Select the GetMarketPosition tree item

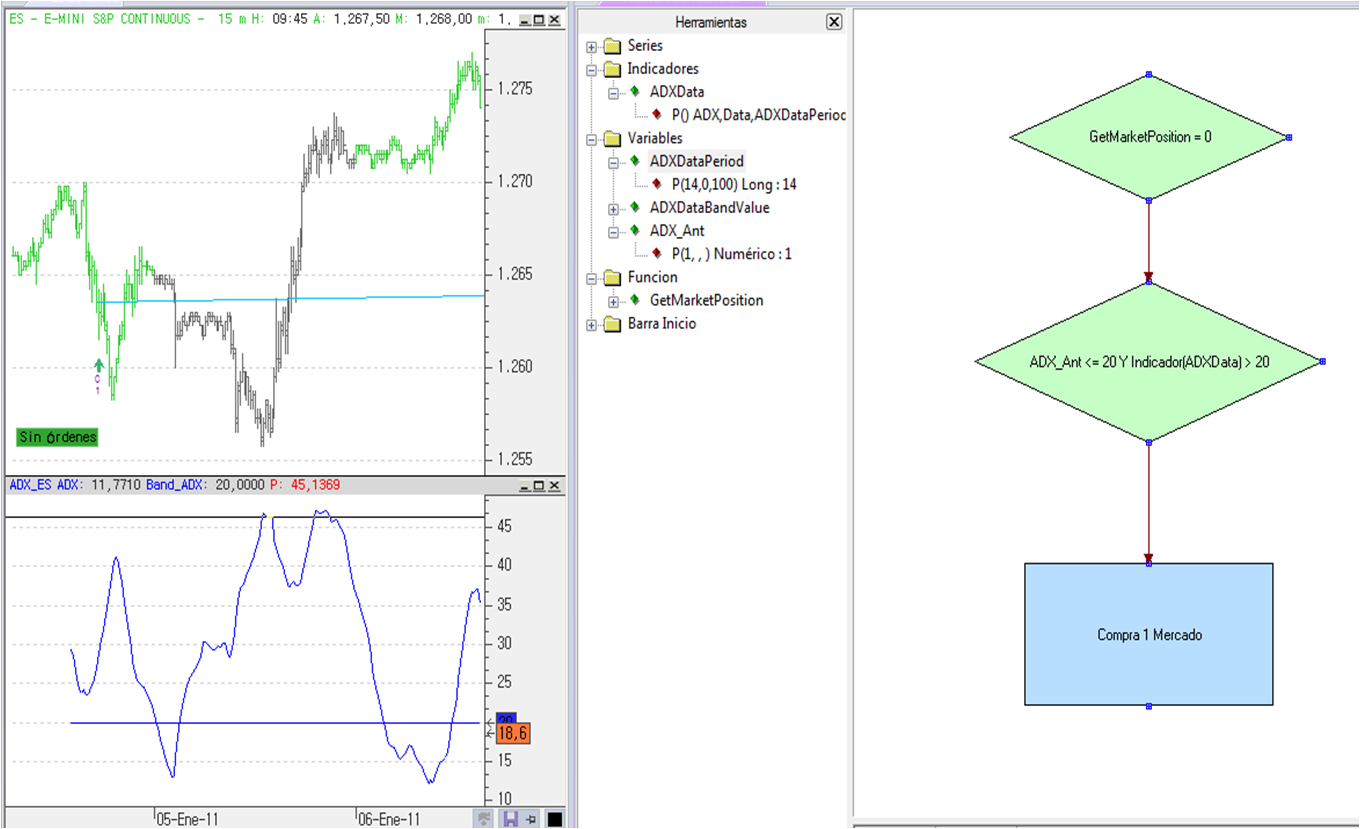click(x=706, y=300)
